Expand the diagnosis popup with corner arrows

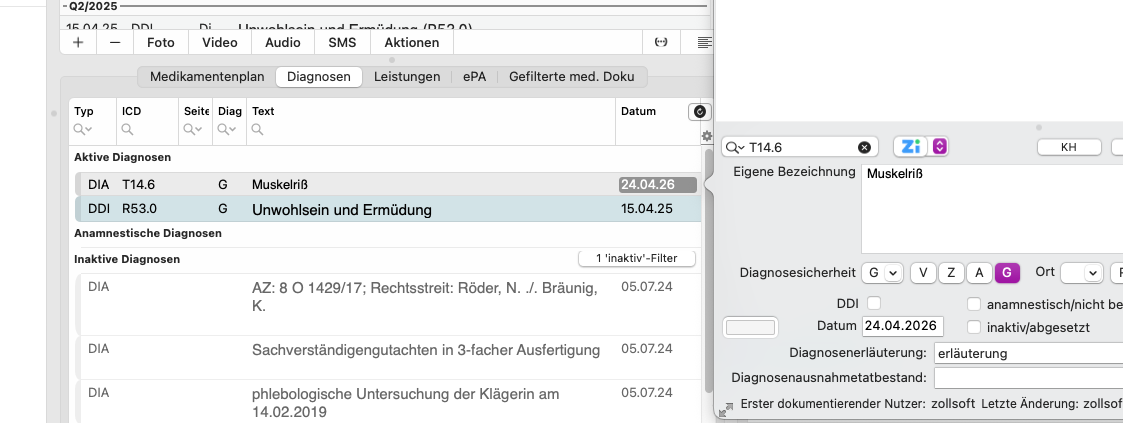coord(726,410)
